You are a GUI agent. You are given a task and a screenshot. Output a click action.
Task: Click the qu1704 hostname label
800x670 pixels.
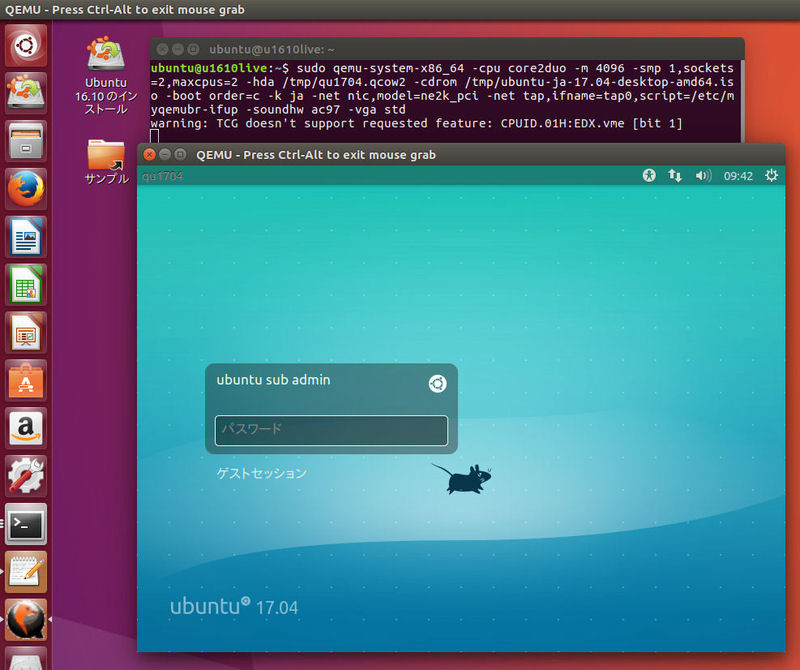[162, 177]
